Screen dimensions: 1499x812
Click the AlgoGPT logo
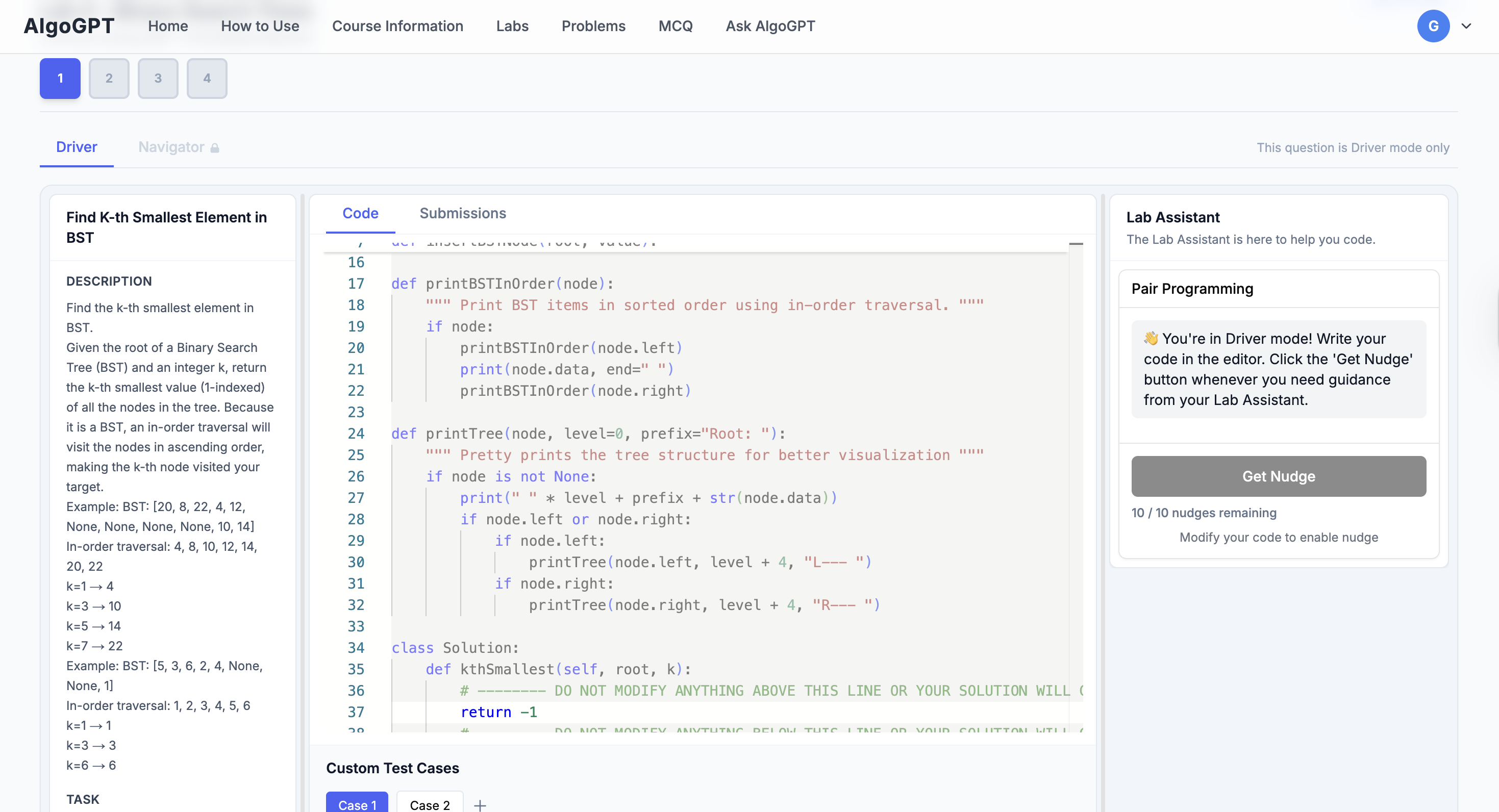coord(69,26)
